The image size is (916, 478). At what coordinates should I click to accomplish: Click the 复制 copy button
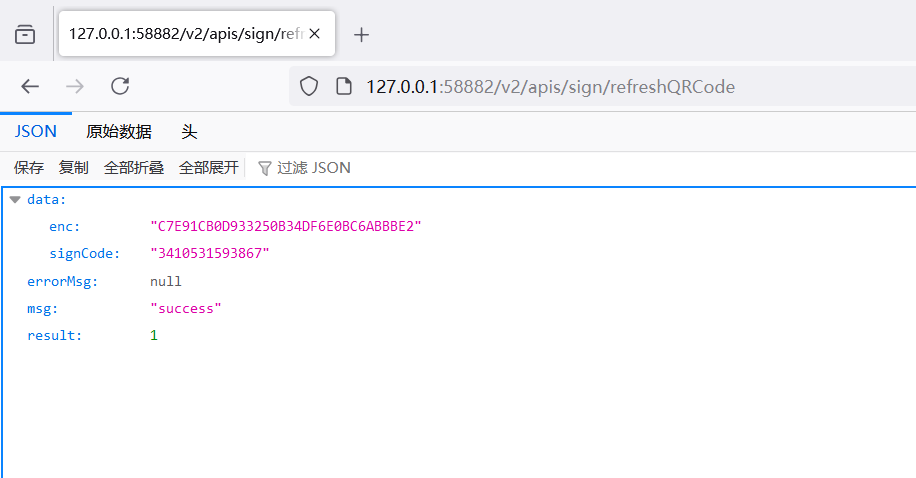(x=74, y=168)
